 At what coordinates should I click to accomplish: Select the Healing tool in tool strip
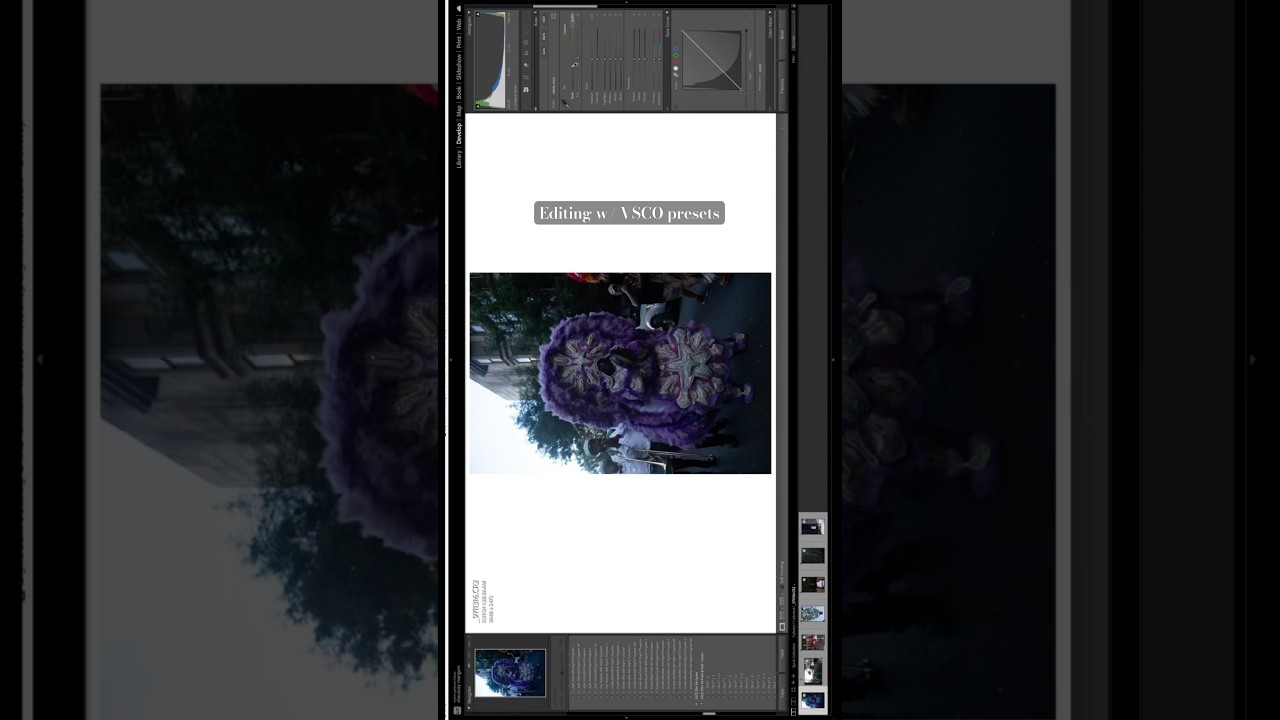(526, 65)
